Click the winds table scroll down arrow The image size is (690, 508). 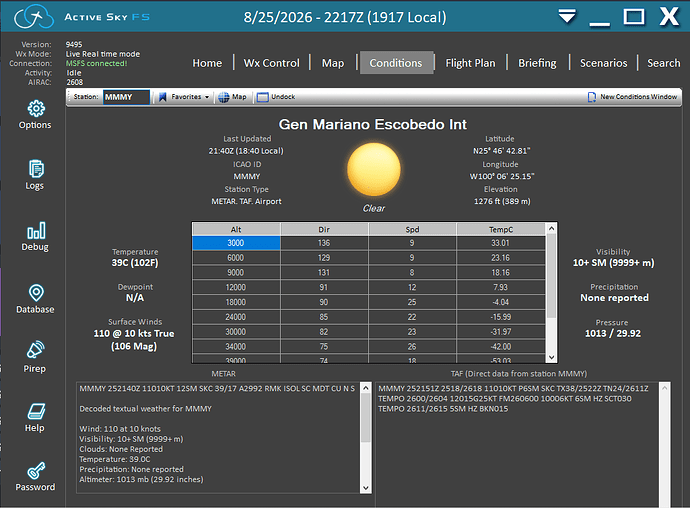(x=551, y=357)
